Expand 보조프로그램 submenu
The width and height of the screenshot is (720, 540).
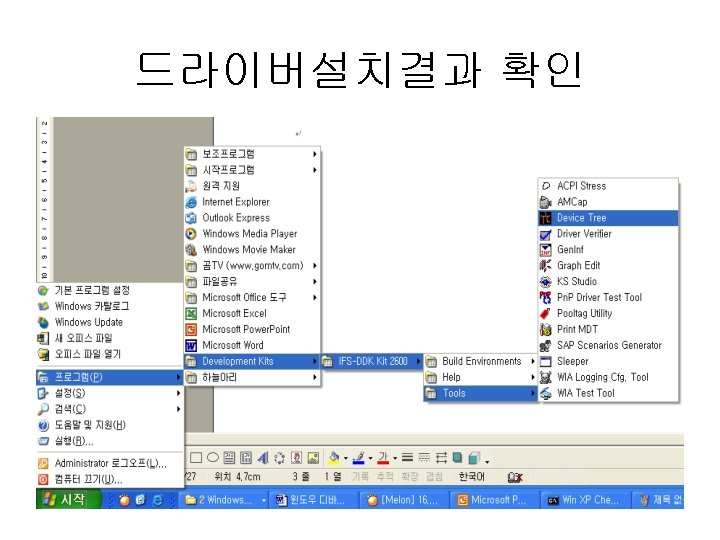(x=252, y=154)
